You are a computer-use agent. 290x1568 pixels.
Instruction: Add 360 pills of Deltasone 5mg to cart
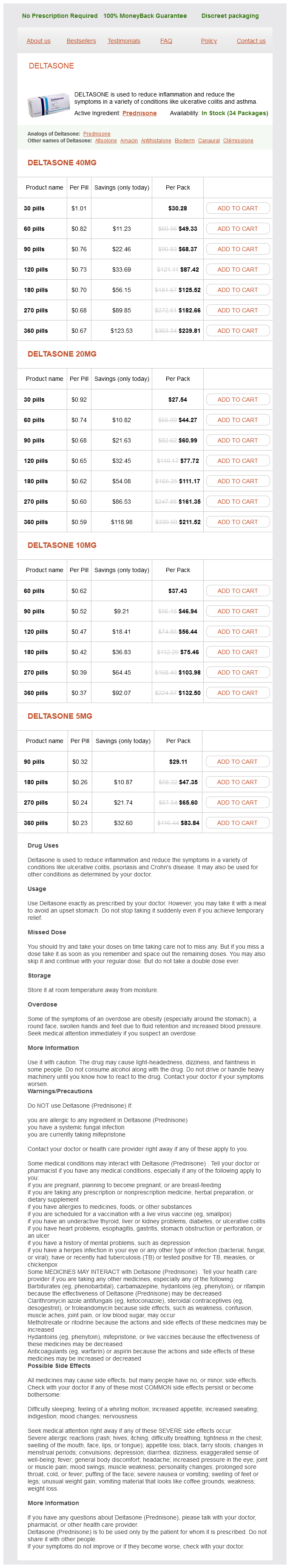pos(237,822)
